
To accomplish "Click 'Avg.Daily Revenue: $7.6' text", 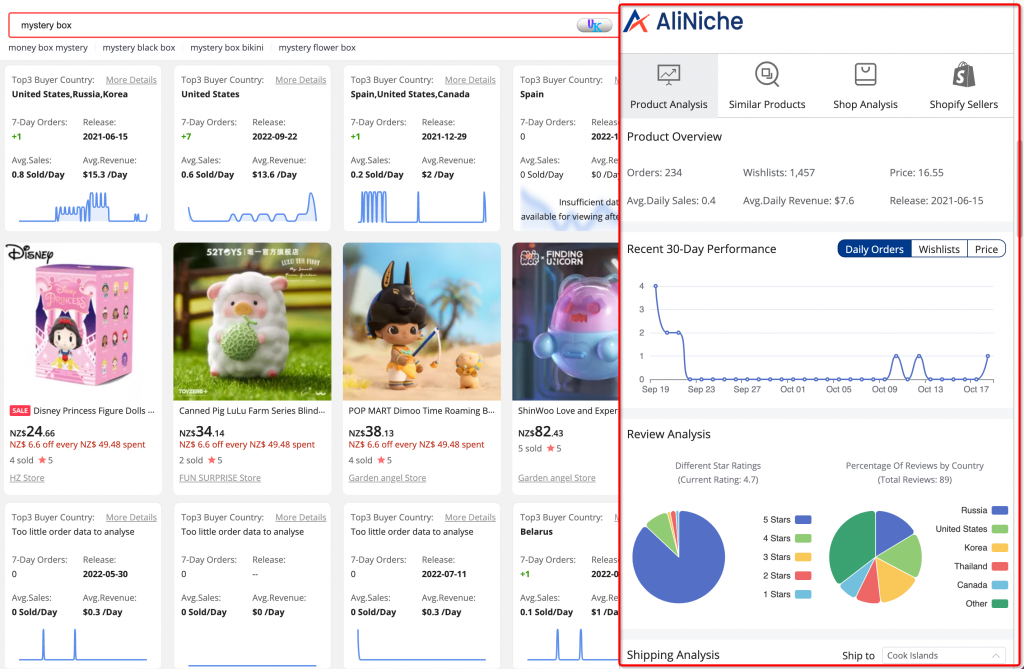I will 798,201.
